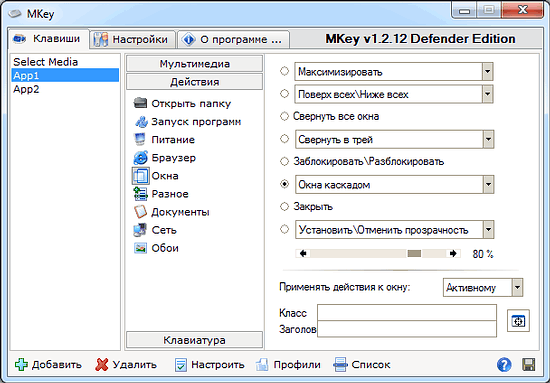The width and height of the screenshot is (550, 383).
Task: Click the Настроить button label
Action: 217,365
